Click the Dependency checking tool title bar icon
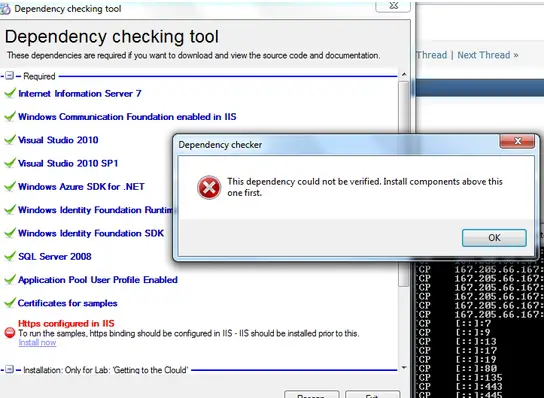 click(x=5, y=9)
